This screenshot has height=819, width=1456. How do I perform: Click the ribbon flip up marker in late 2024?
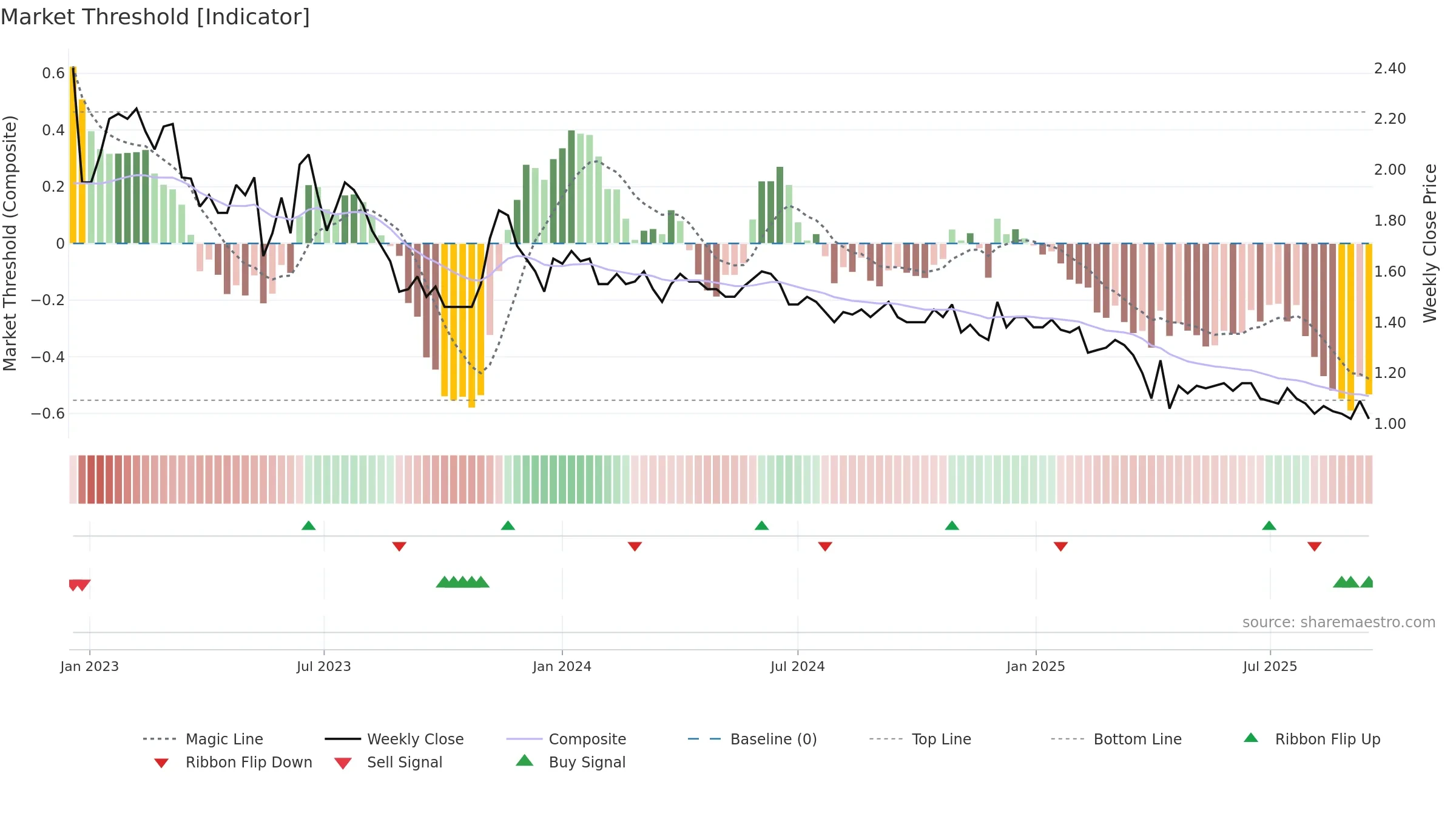click(x=952, y=525)
